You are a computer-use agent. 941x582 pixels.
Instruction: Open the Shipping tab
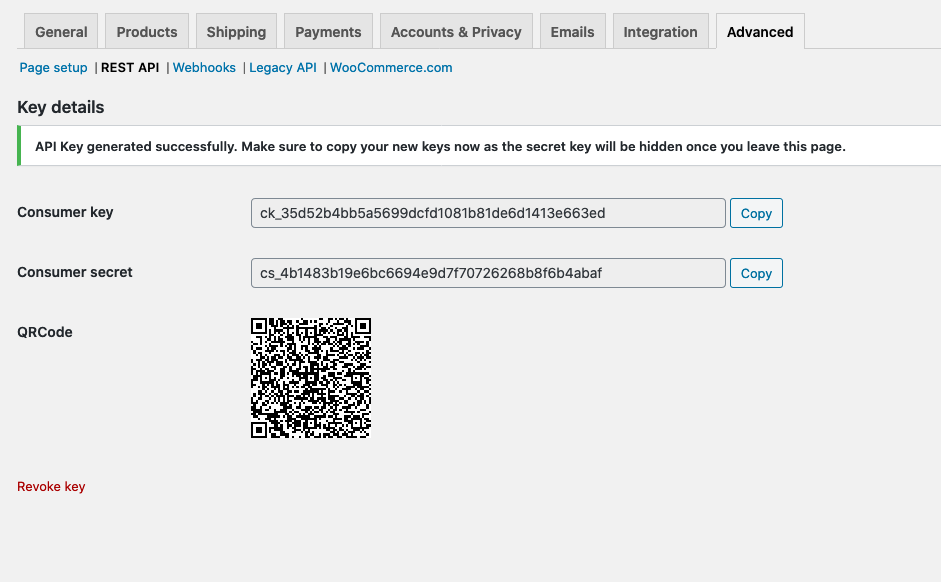coord(236,32)
